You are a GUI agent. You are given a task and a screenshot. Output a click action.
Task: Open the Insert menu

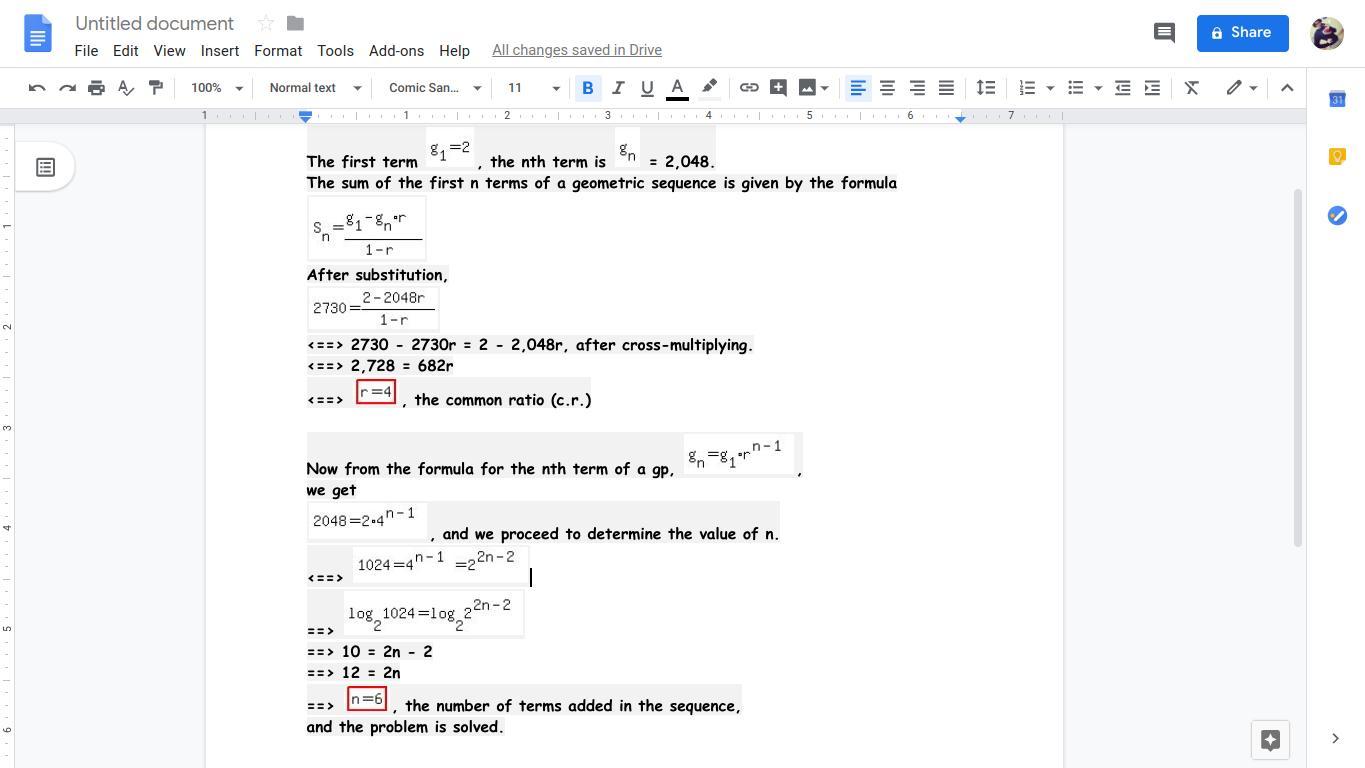(x=219, y=50)
